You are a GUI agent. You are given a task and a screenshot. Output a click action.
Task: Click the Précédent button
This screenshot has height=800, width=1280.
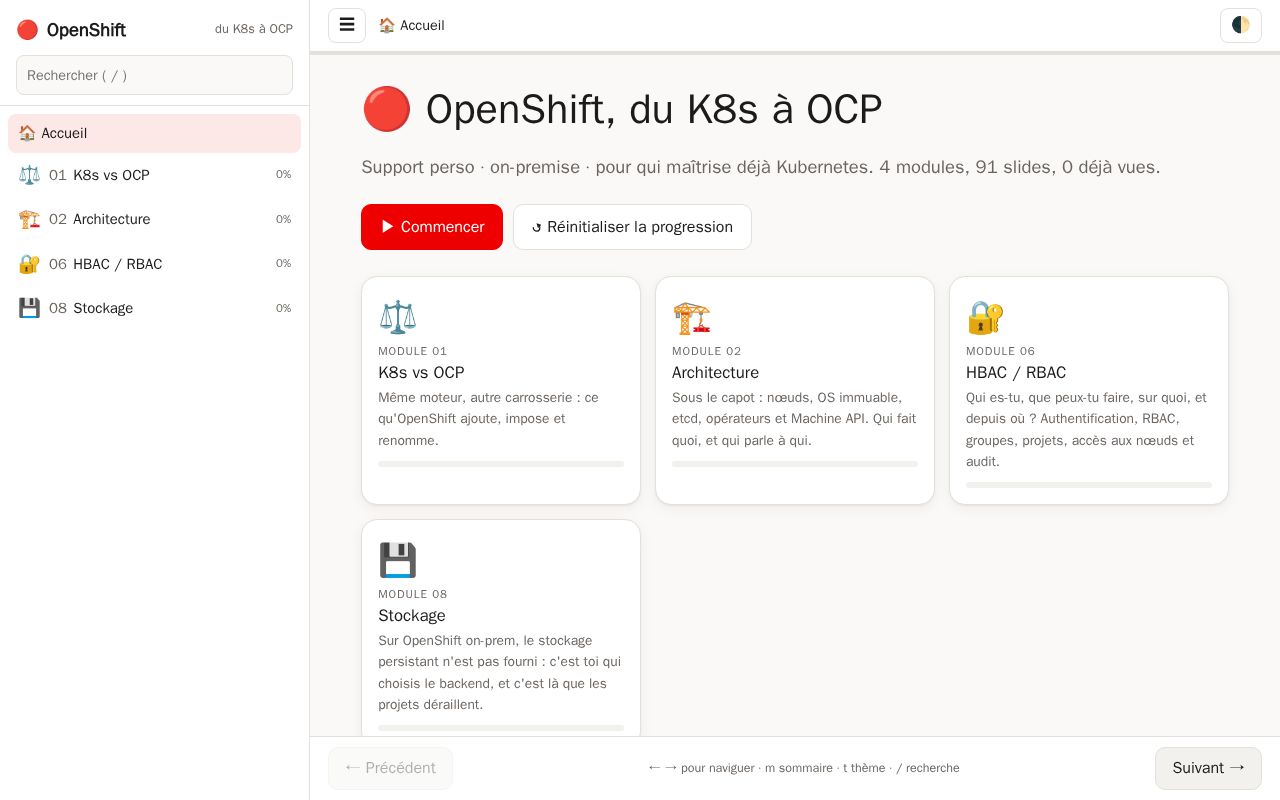(x=390, y=768)
